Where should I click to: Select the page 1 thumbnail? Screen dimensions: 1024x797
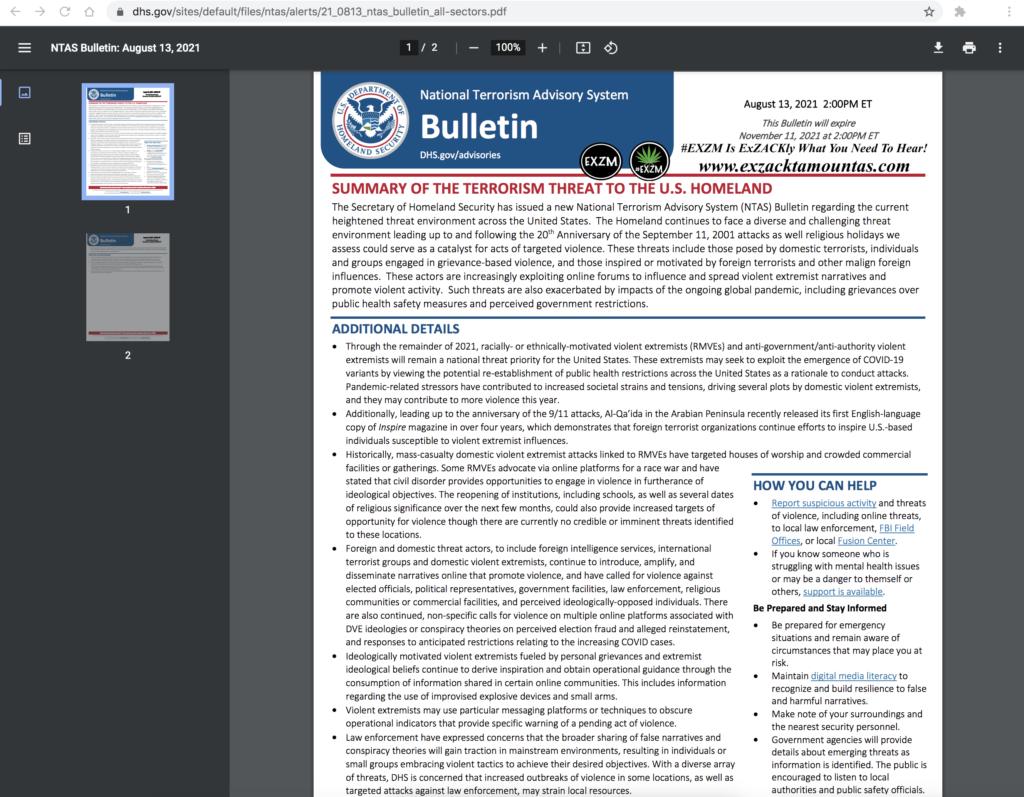click(128, 141)
